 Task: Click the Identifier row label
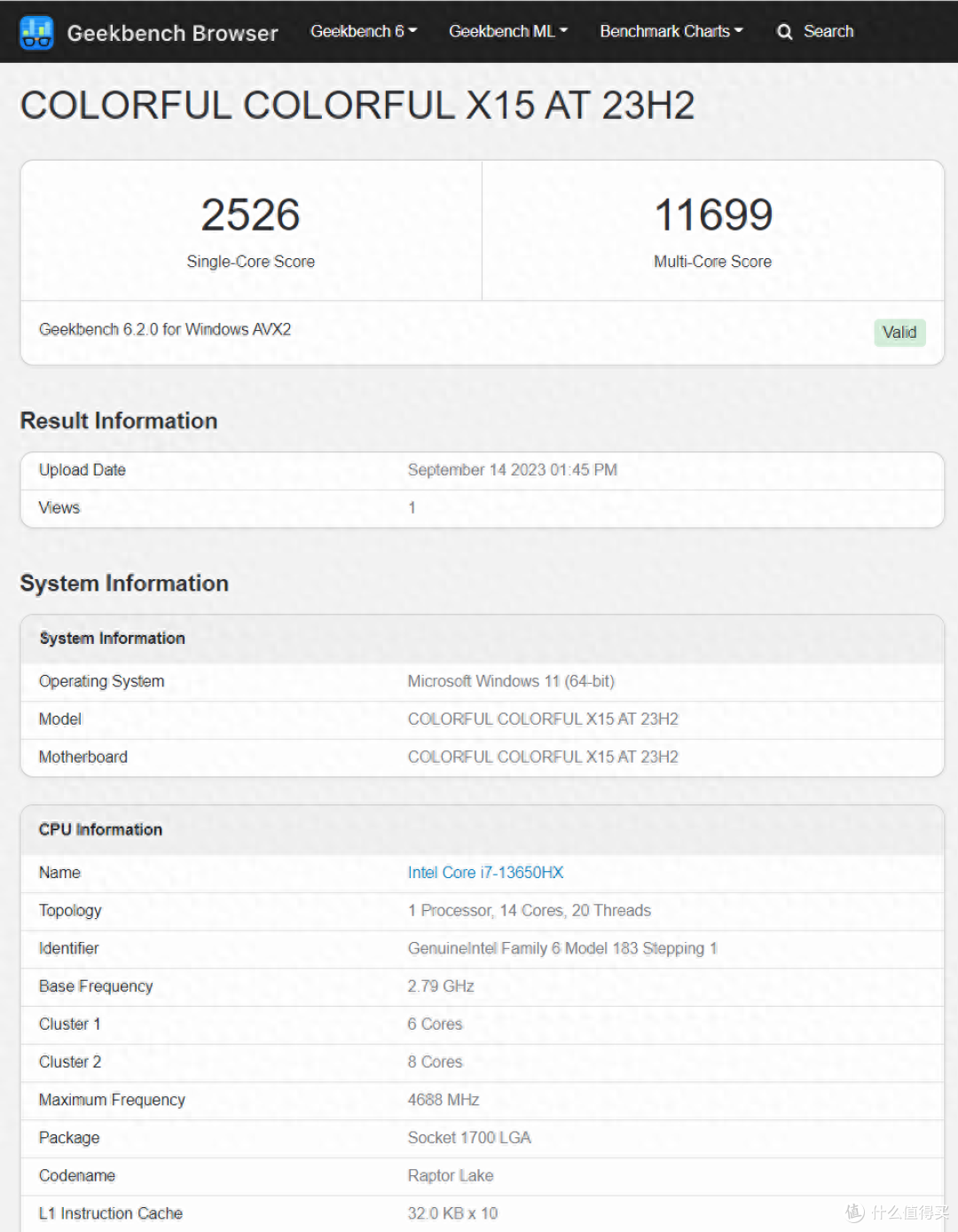[69, 949]
